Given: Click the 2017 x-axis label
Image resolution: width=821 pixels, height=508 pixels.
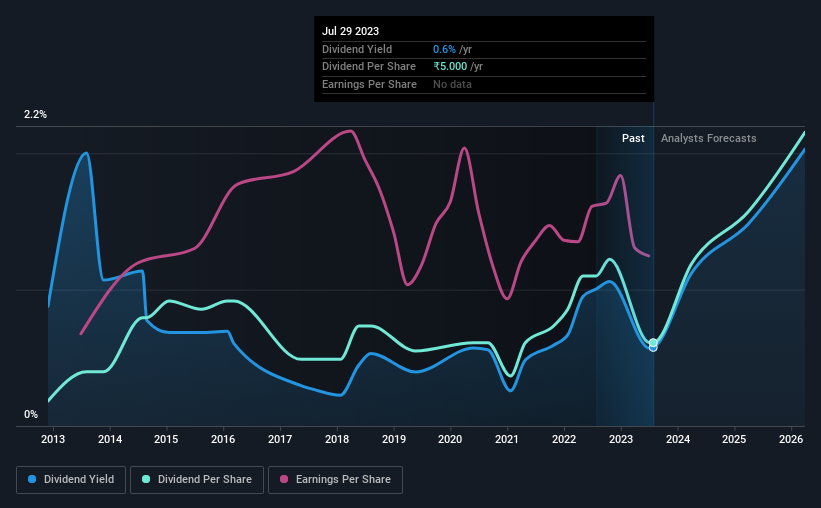Looking at the screenshot, I should (280, 439).
